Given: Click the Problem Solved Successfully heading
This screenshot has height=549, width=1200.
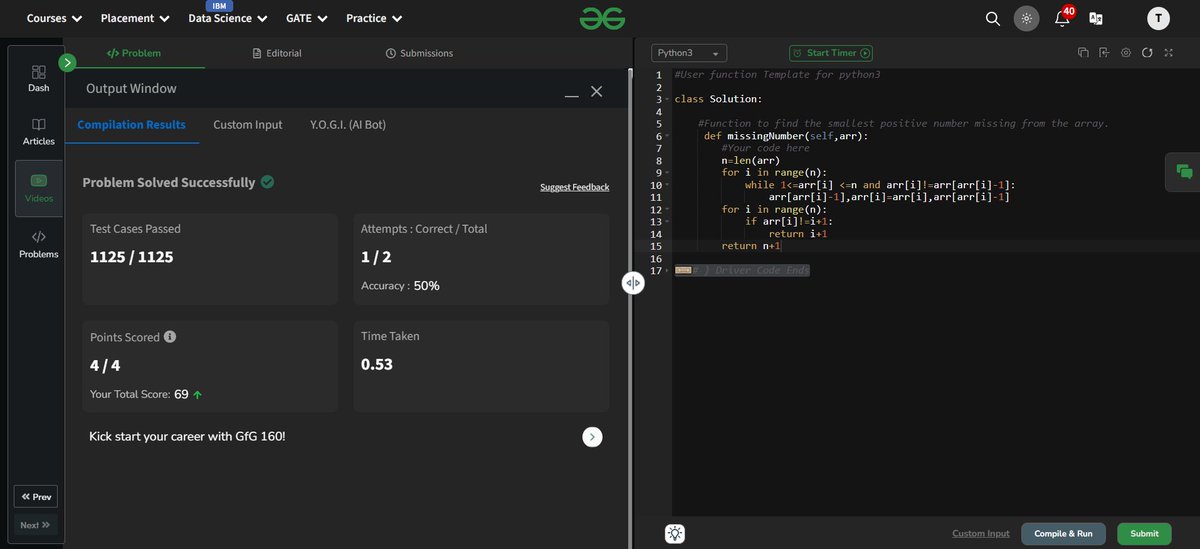Looking at the screenshot, I should click(x=168, y=183).
